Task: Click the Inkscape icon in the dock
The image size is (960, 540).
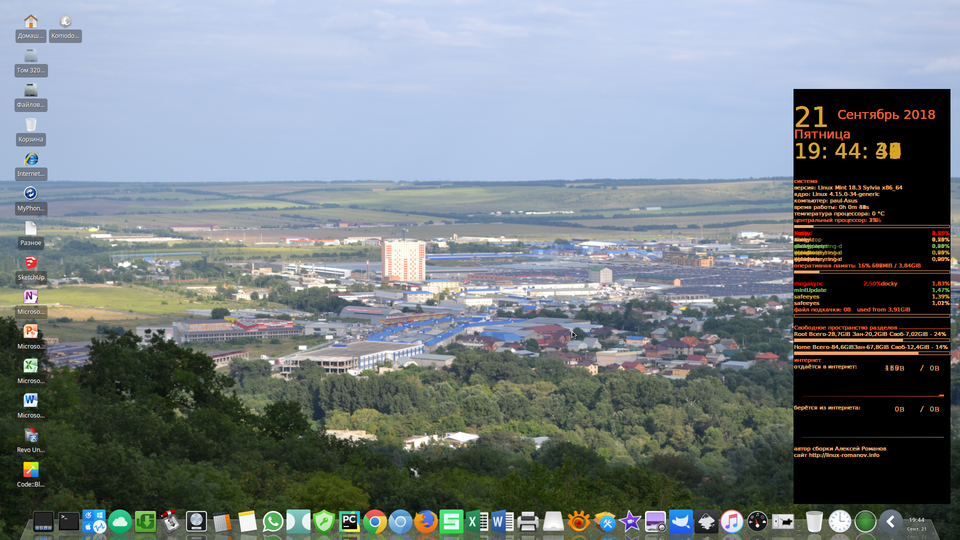Action: point(707,521)
